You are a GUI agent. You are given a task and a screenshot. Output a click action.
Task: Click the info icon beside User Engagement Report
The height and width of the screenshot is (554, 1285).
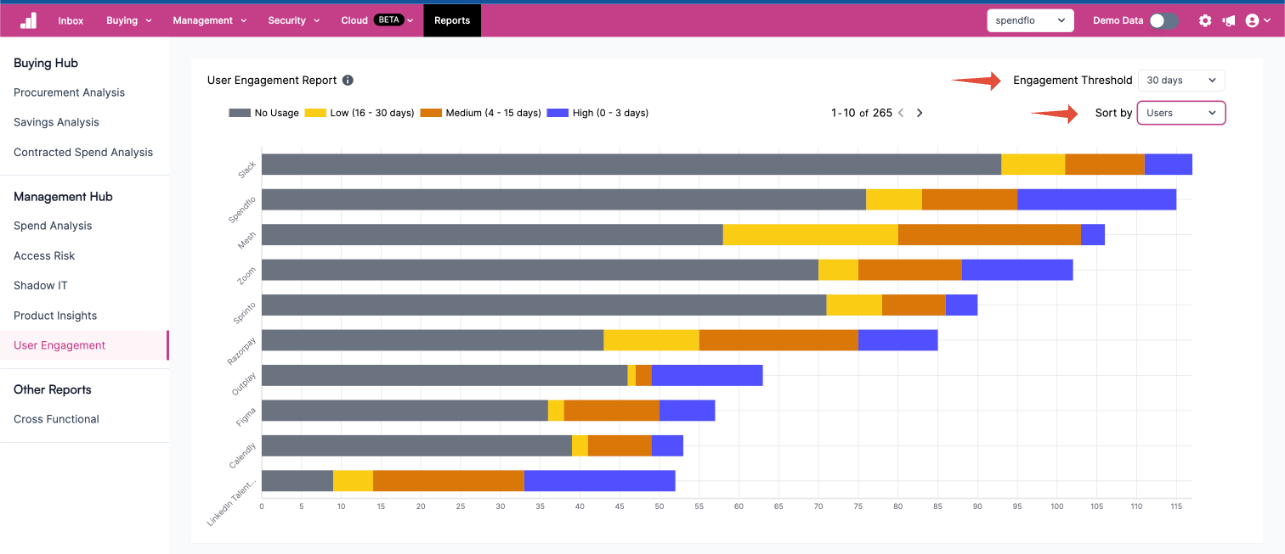tap(348, 80)
